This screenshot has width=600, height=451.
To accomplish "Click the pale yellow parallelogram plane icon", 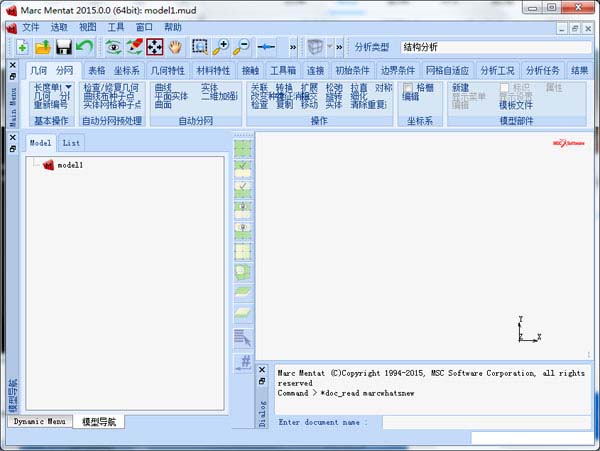I will point(243,313).
